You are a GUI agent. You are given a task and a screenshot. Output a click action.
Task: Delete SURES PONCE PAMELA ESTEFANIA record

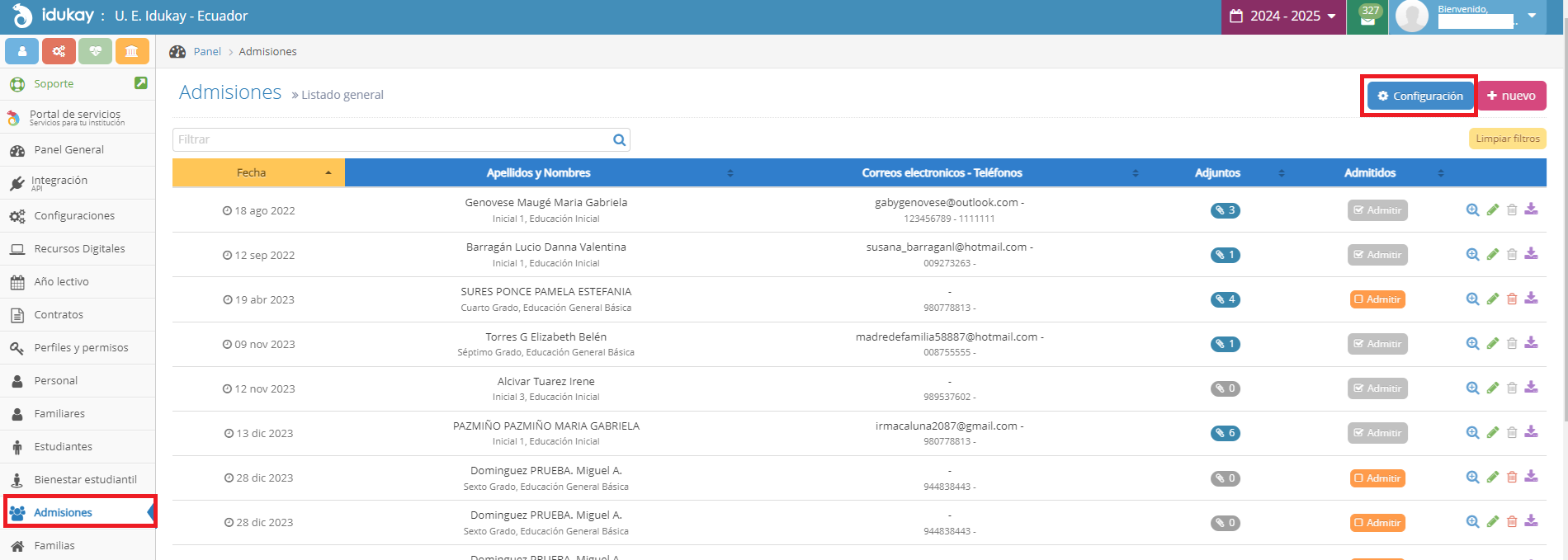coord(1512,299)
